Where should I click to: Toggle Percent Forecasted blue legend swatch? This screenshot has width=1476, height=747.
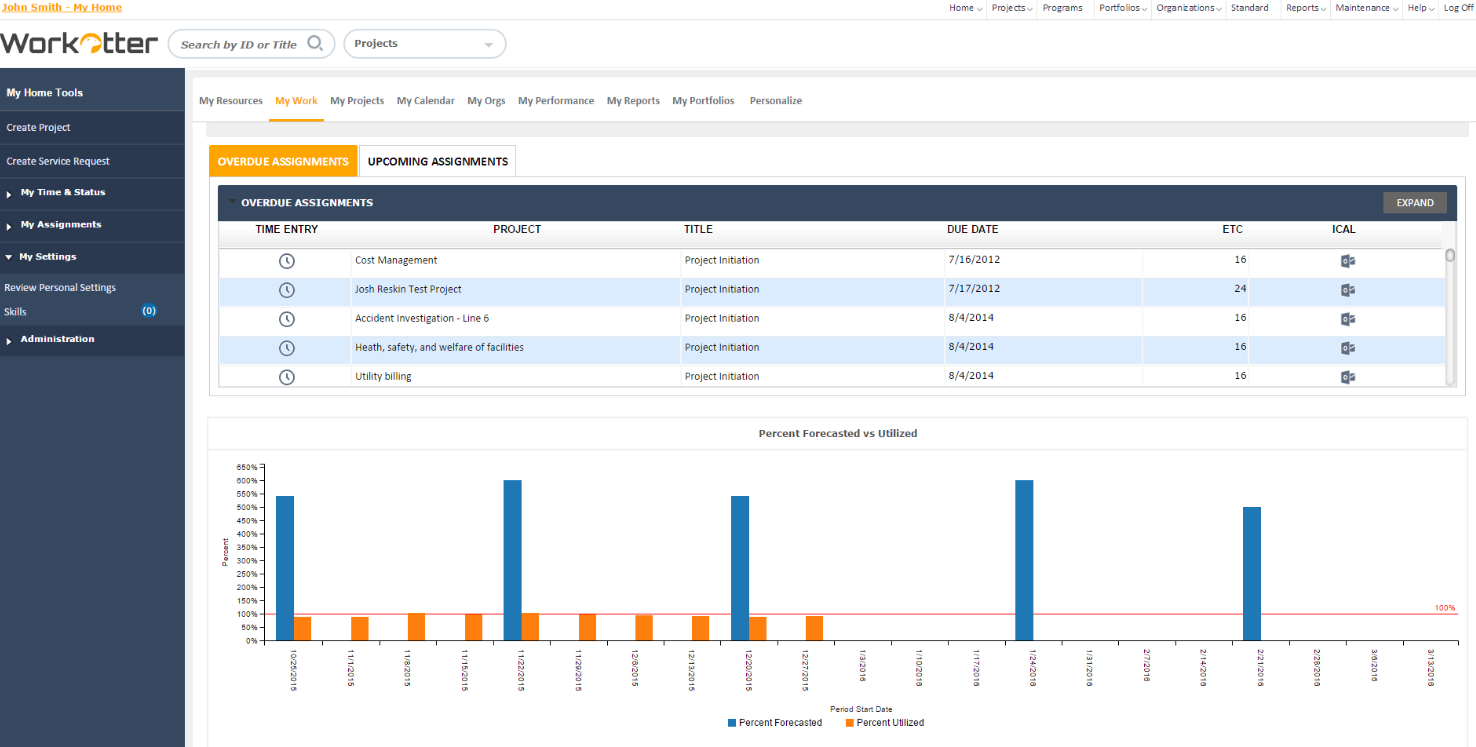coord(732,723)
